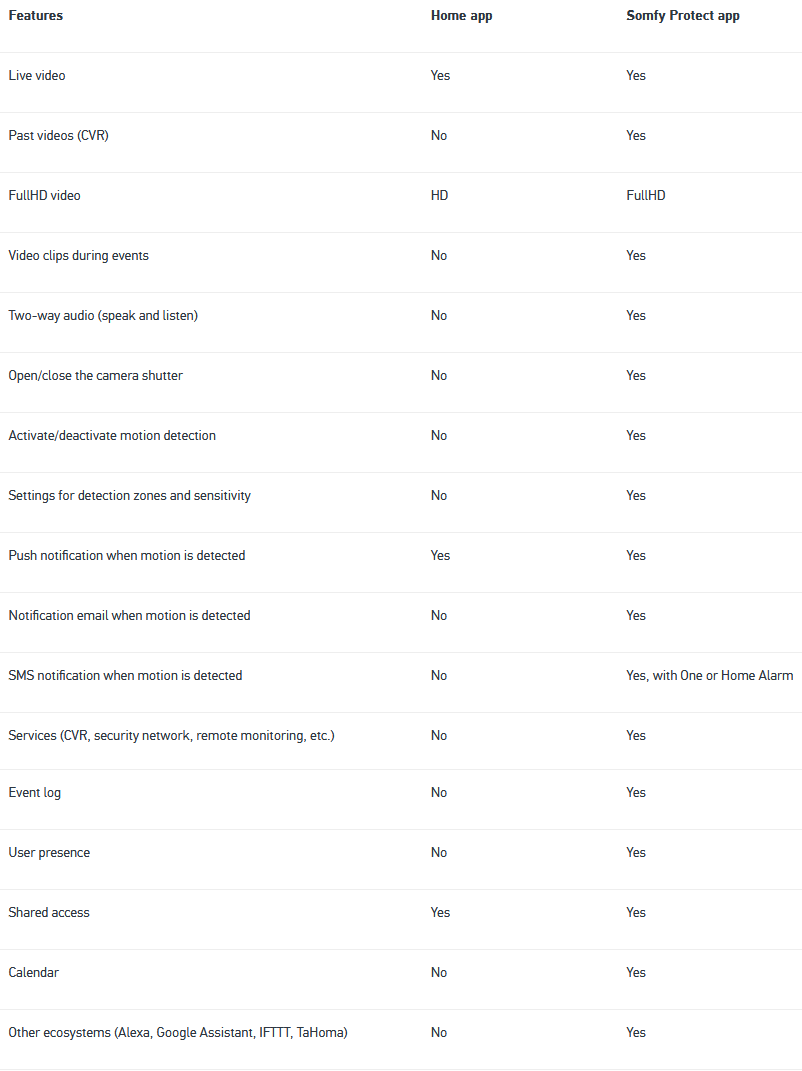Click the FullHD video feature label
The image size is (802, 1071).
44,196
